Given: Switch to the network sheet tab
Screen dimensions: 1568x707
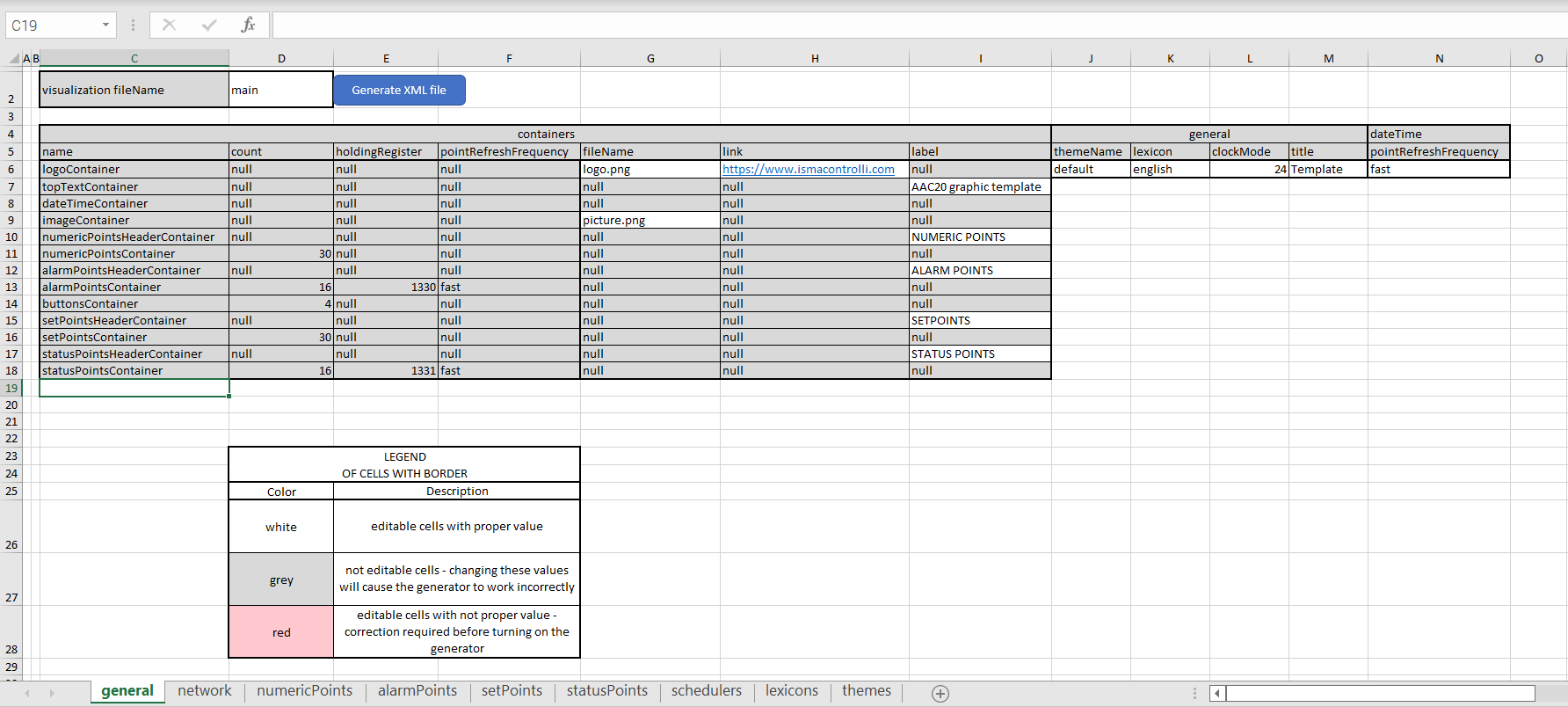Looking at the screenshot, I should point(205,691).
